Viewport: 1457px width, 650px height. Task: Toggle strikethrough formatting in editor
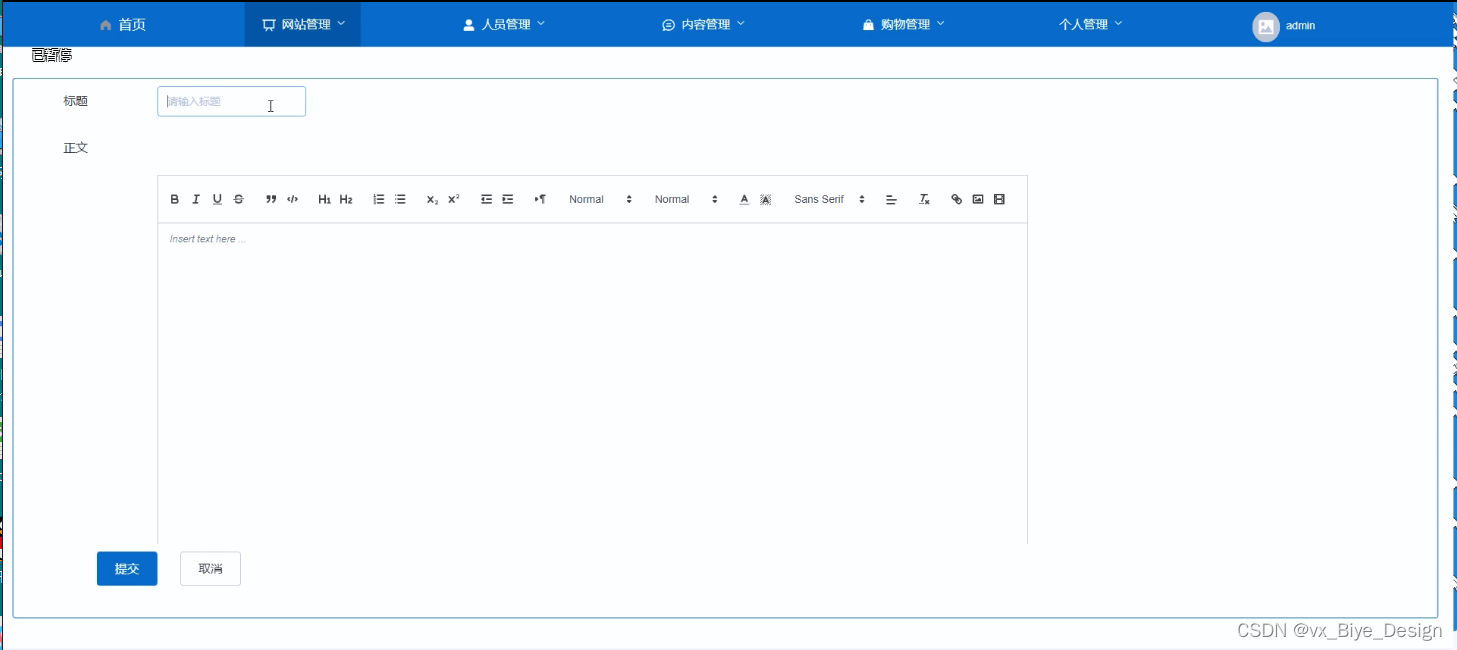(x=239, y=199)
